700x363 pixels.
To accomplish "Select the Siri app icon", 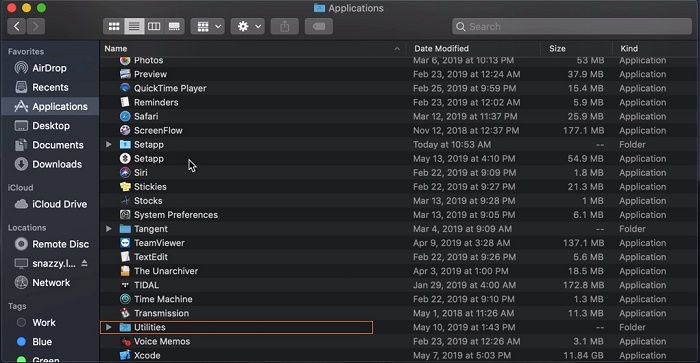I will point(125,173).
